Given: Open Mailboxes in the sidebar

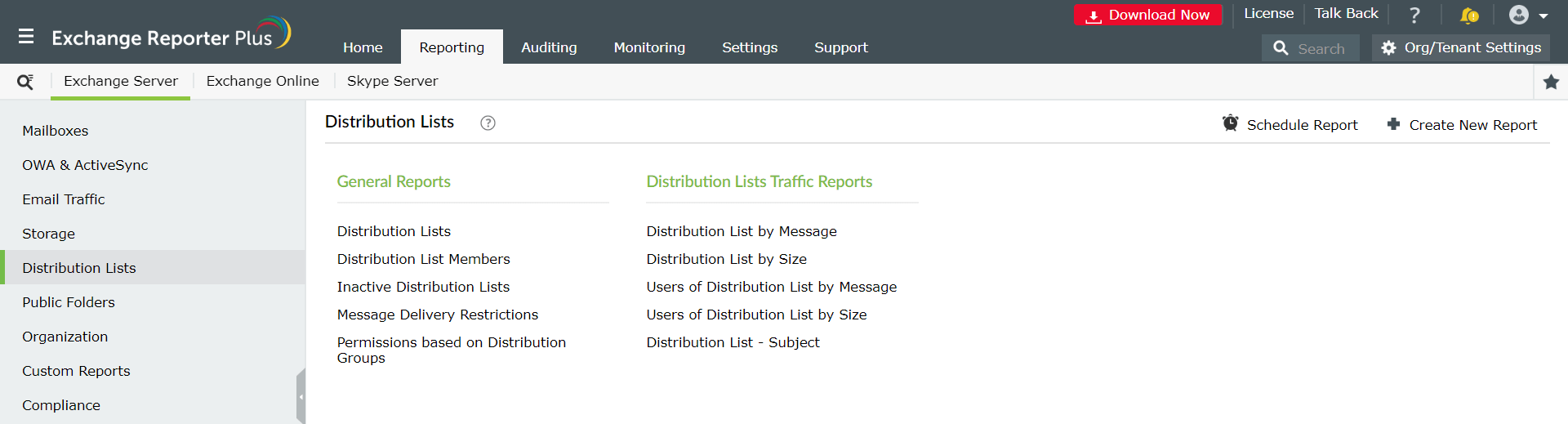Looking at the screenshot, I should coord(153,131).
